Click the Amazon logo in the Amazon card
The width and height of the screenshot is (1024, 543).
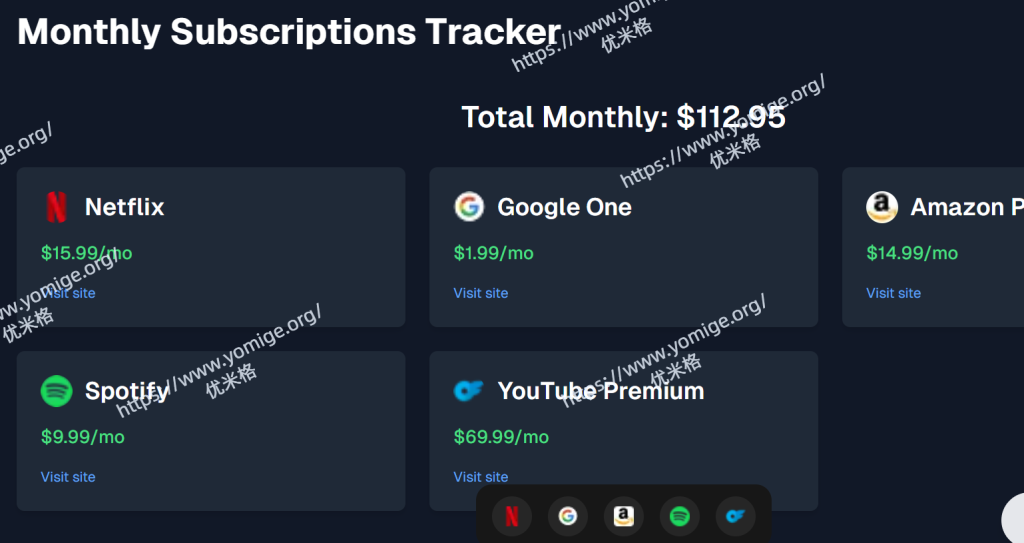pos(882,207)
